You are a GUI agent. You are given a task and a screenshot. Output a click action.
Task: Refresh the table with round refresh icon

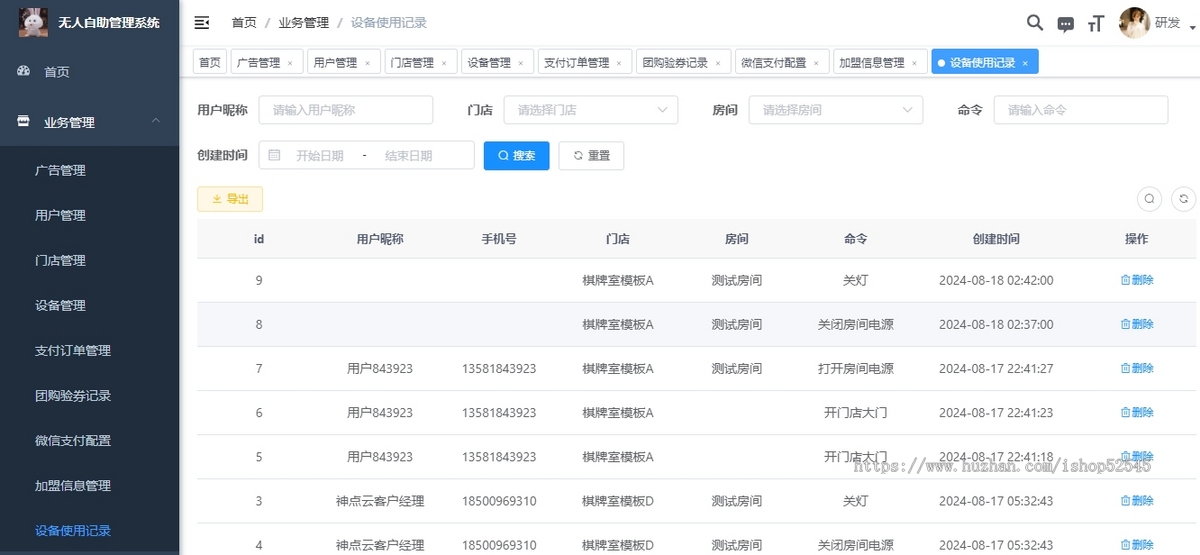pyautogui.click(x=1184, y=199)
